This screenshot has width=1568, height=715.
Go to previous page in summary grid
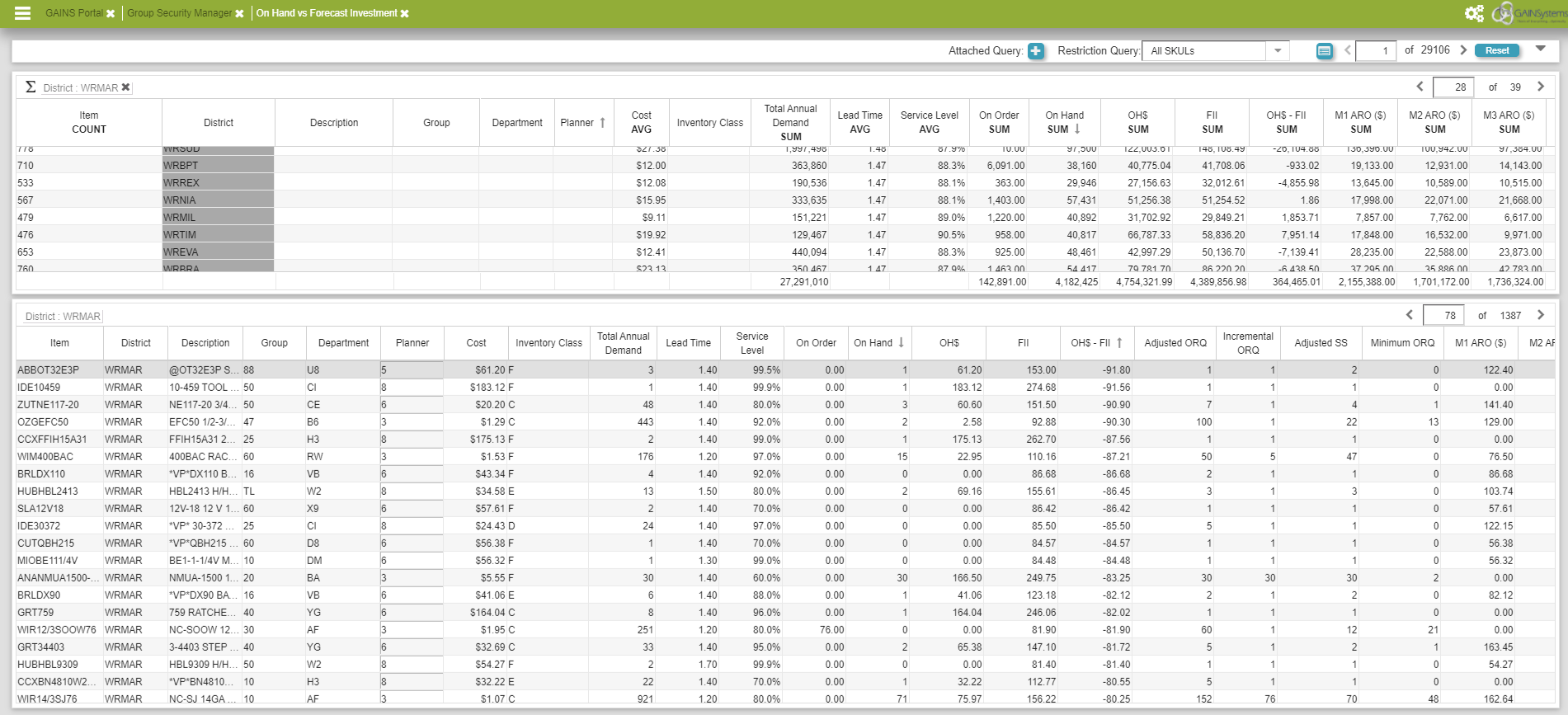(1420, 87)
